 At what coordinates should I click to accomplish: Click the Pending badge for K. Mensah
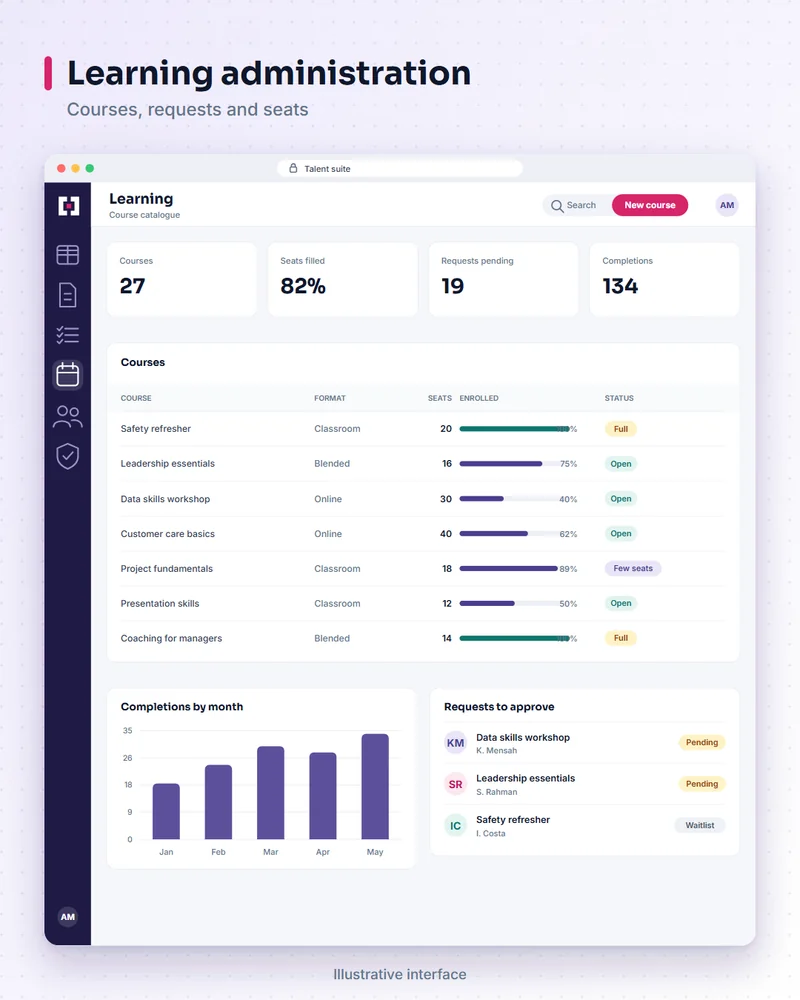point(702,742)
